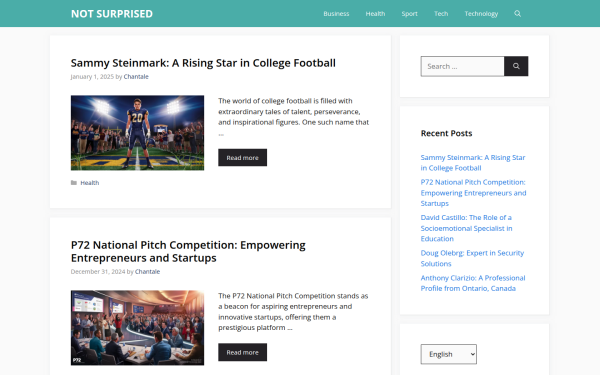The height and width of the screenshot is (375, 600).
Task: Click the Health category folder icon
Action: pos(74,183)
